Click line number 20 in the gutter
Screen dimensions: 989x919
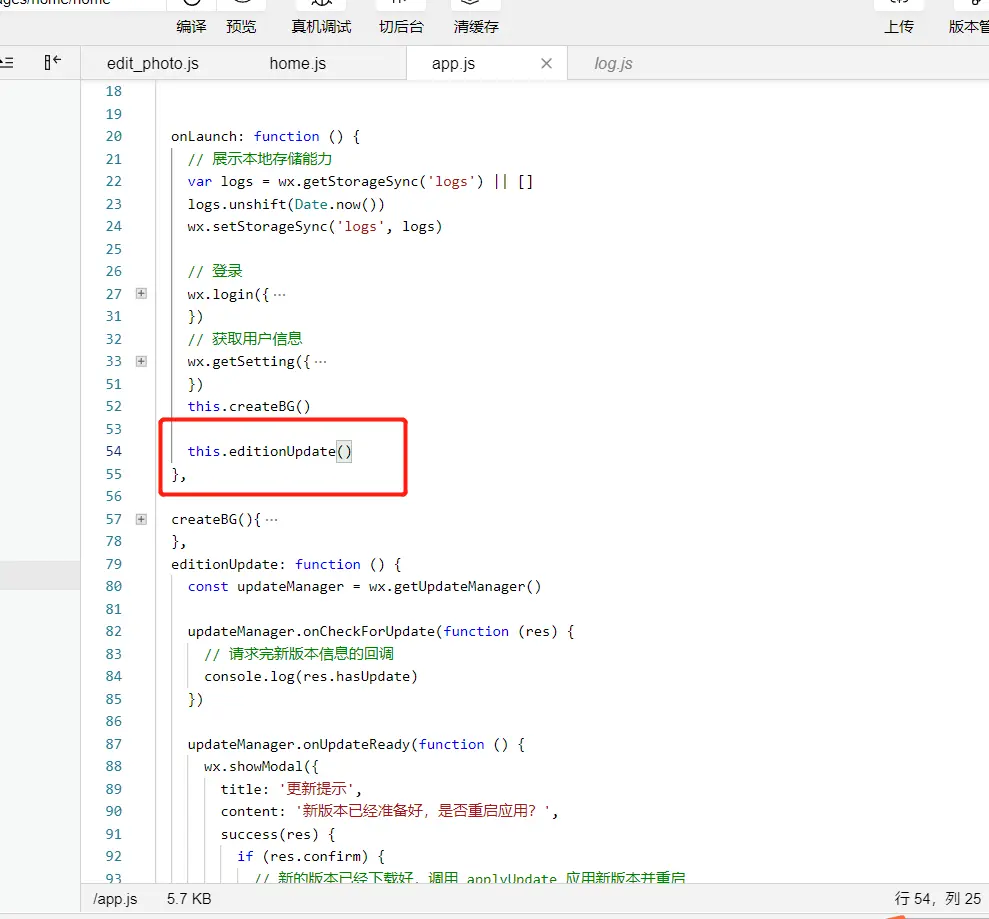pyautogui.click(x=114, y=136)
